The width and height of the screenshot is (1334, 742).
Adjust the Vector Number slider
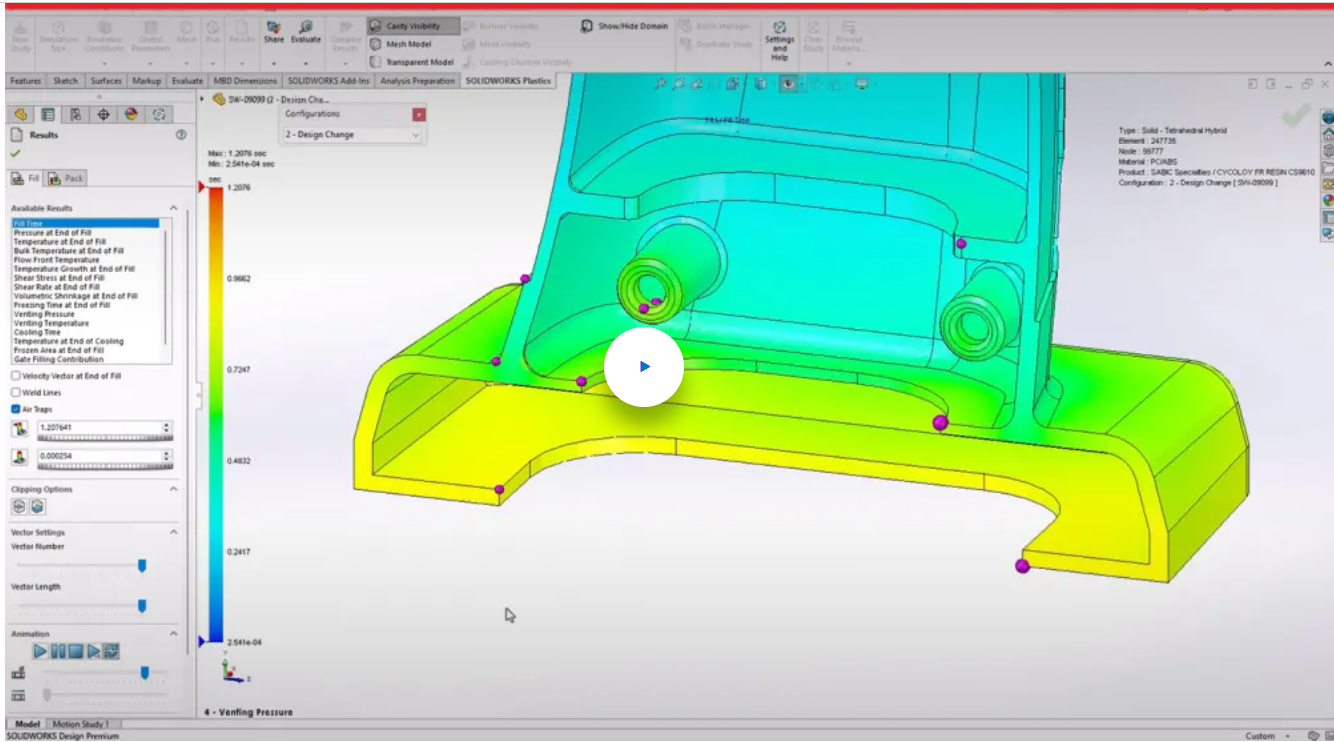point(141,565)
